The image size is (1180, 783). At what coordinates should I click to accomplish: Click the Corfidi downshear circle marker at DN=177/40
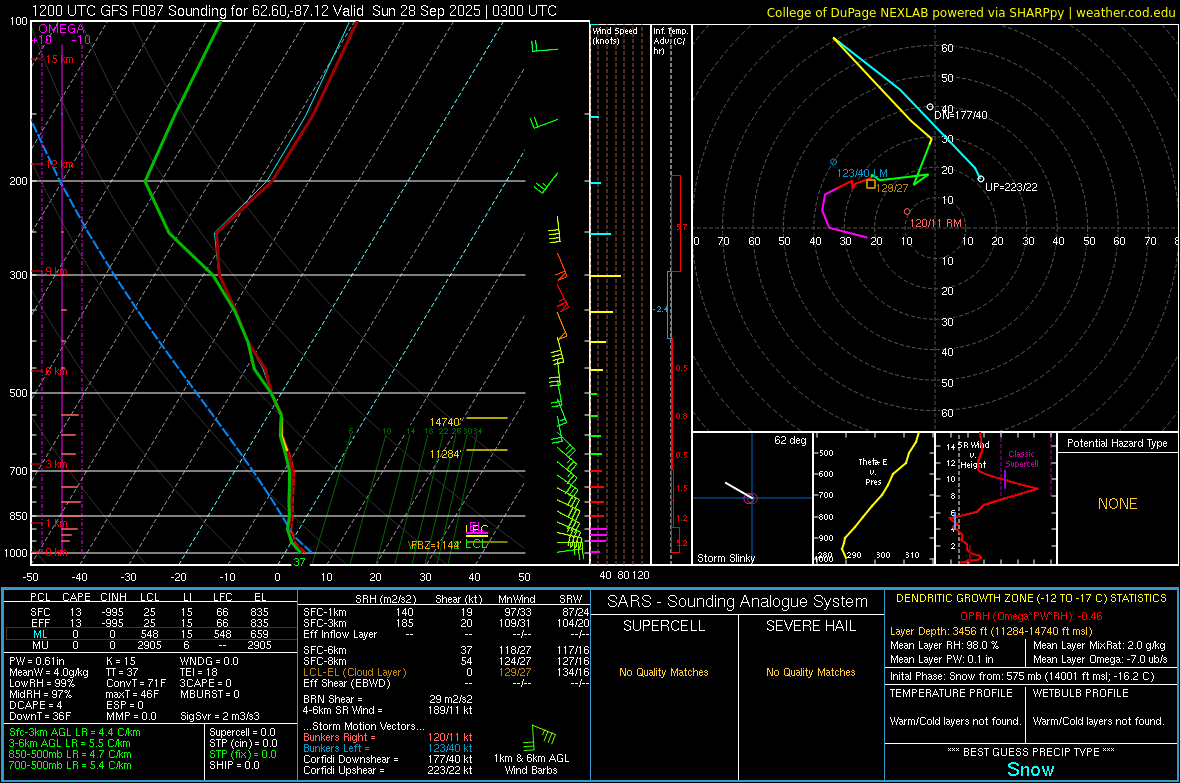(x=930, y=108)
